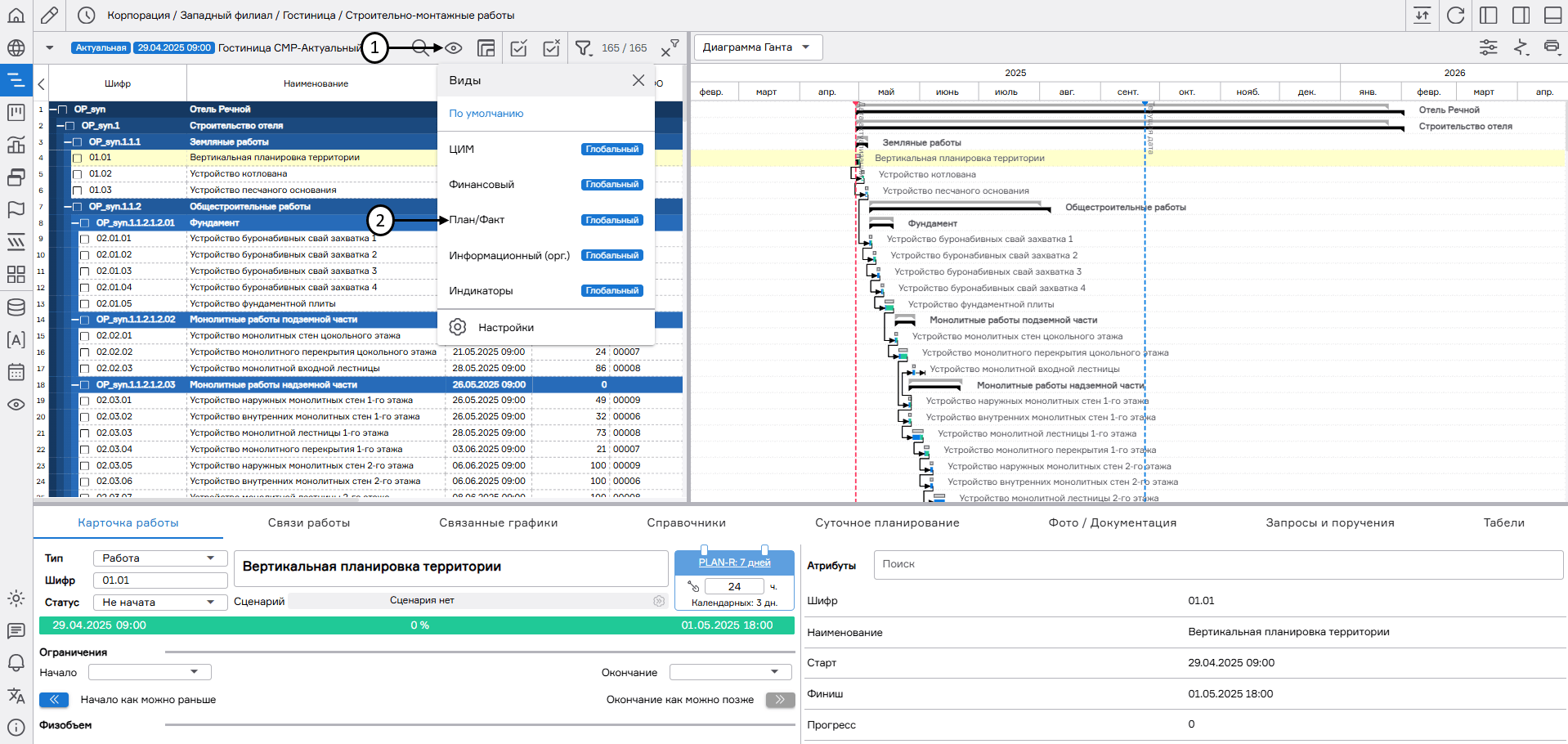Viewport: 1568px width, 744px height.
Task: Click the magnifier search icon in toolbar
Action: point(419,48)
